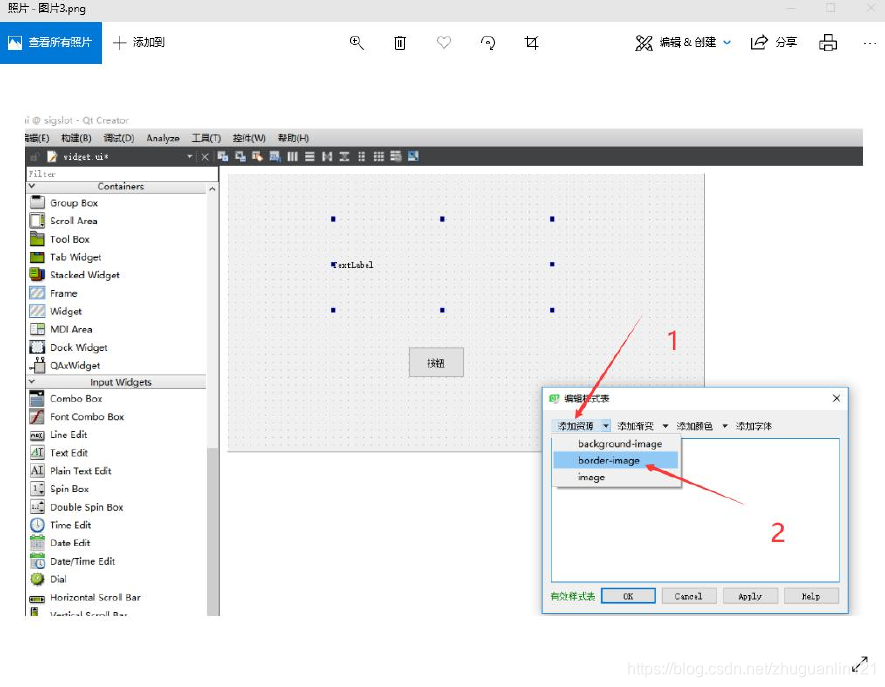885x687 pixels.
Task: Select Frame widget
Action: (63, 293)
